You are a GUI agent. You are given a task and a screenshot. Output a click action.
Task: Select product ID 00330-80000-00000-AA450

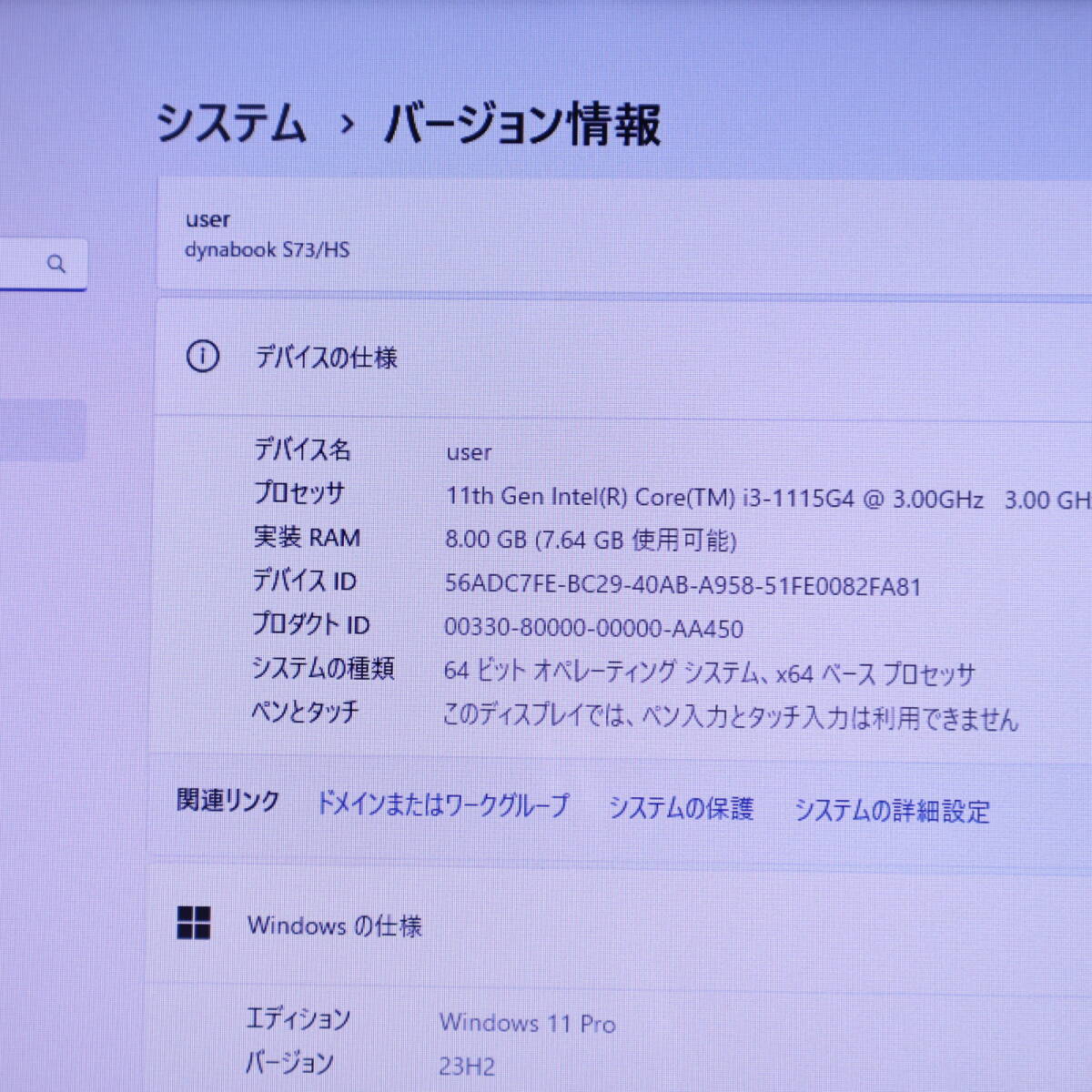click(x=593, y=628)
